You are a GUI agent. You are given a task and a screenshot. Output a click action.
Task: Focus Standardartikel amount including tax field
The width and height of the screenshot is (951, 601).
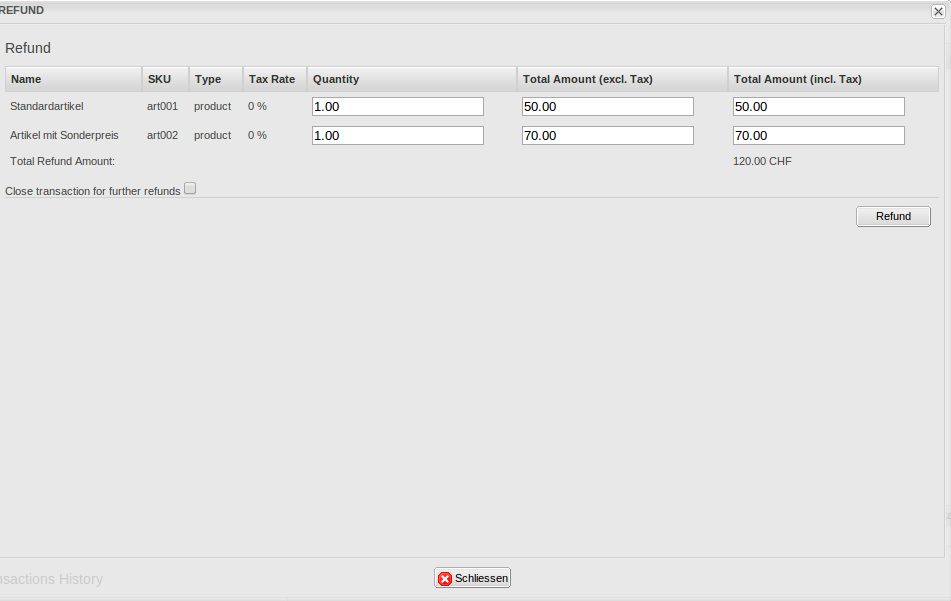818,107
